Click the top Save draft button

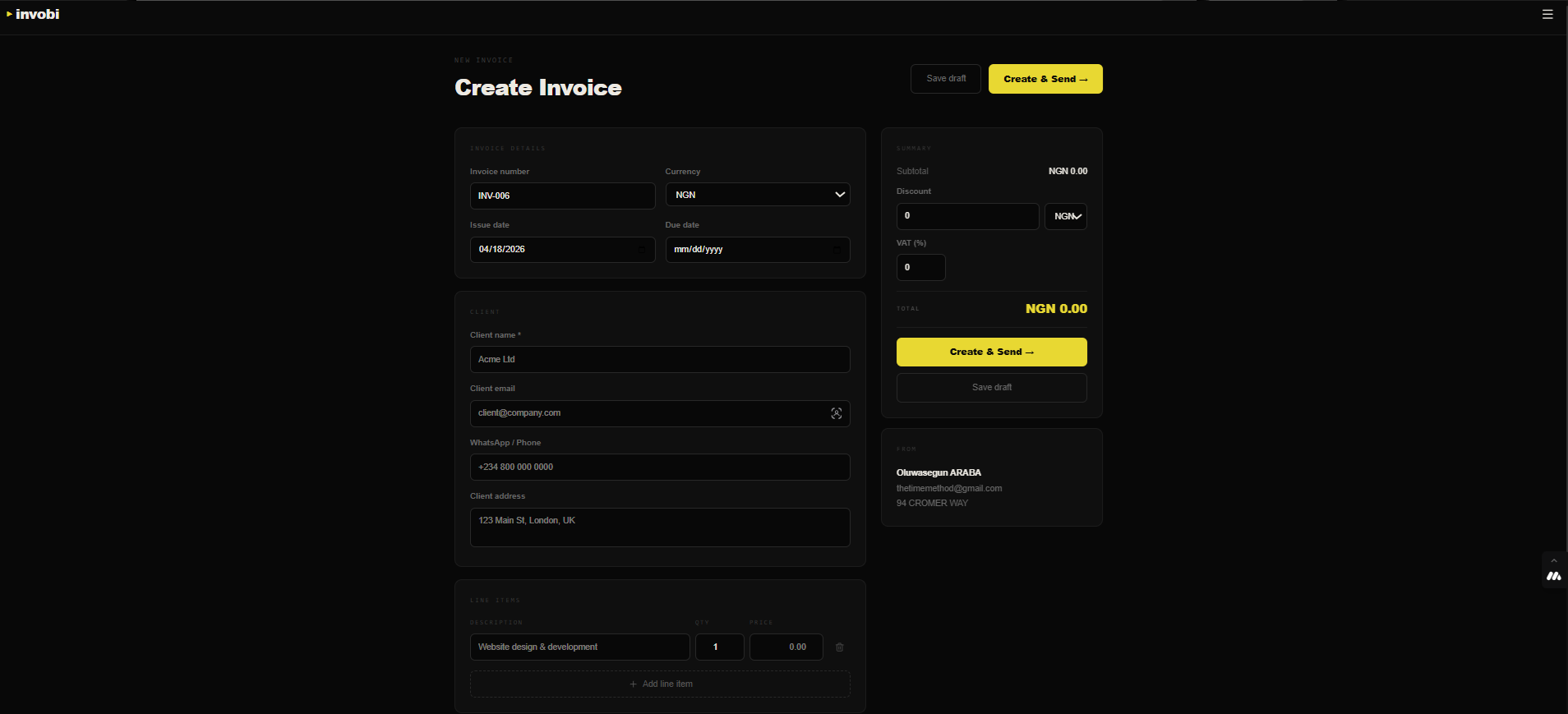click(x=946, y=79)
